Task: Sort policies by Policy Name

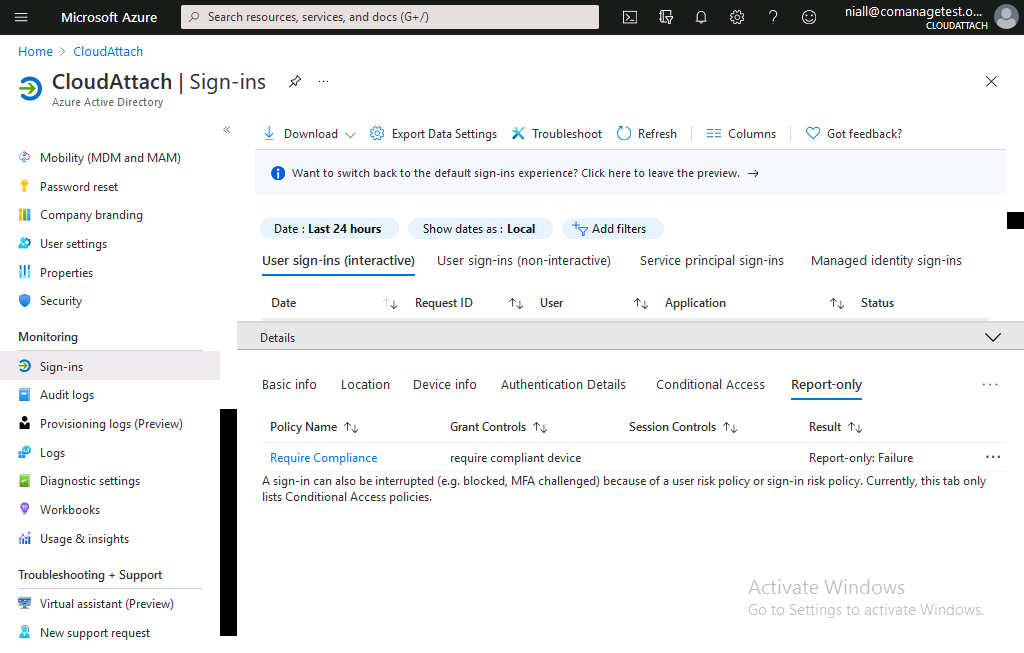Action: click(351, 427)
